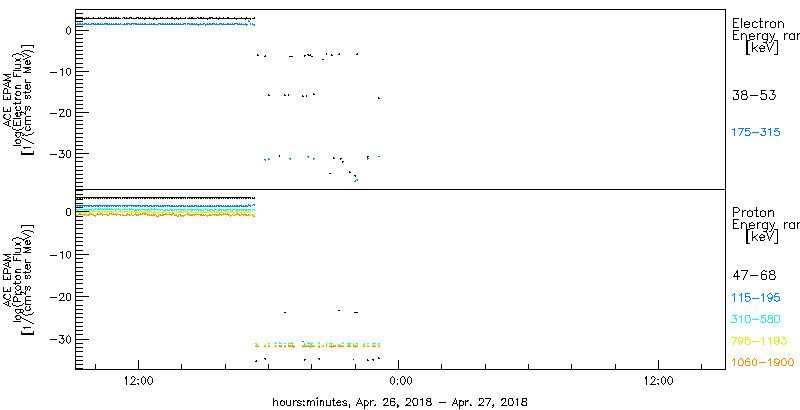Select the blue 115-195 proton legend label
Viewport: 800px width, 410px height.
tap(756, 298)
